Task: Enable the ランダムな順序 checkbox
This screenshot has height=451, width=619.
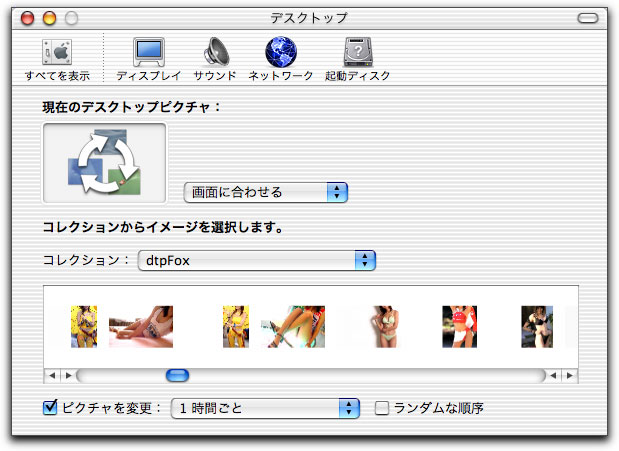Action: click(381, 408)
